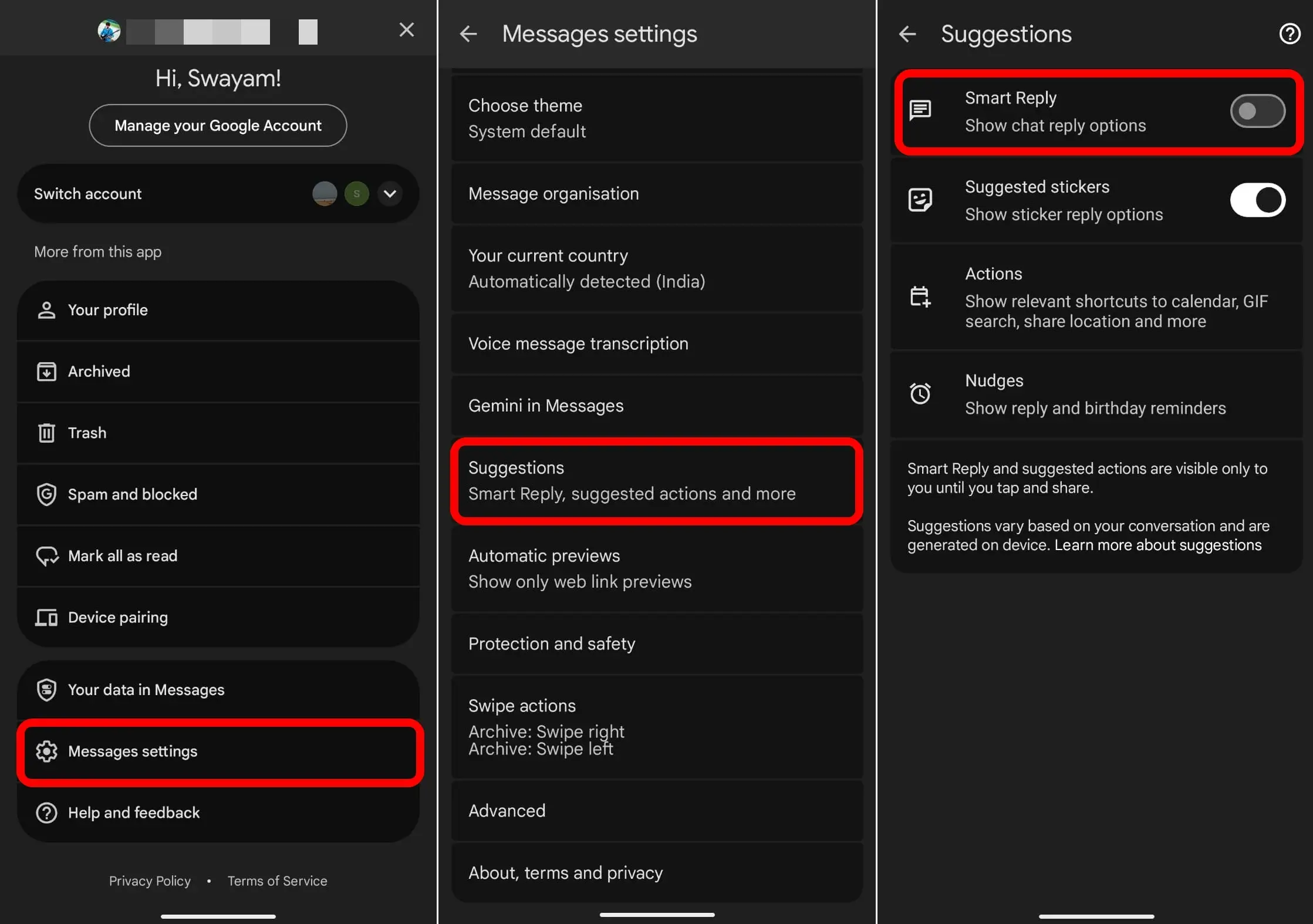View Spam and blocked messages
1313x924 pixels.
tap(132, 494)
